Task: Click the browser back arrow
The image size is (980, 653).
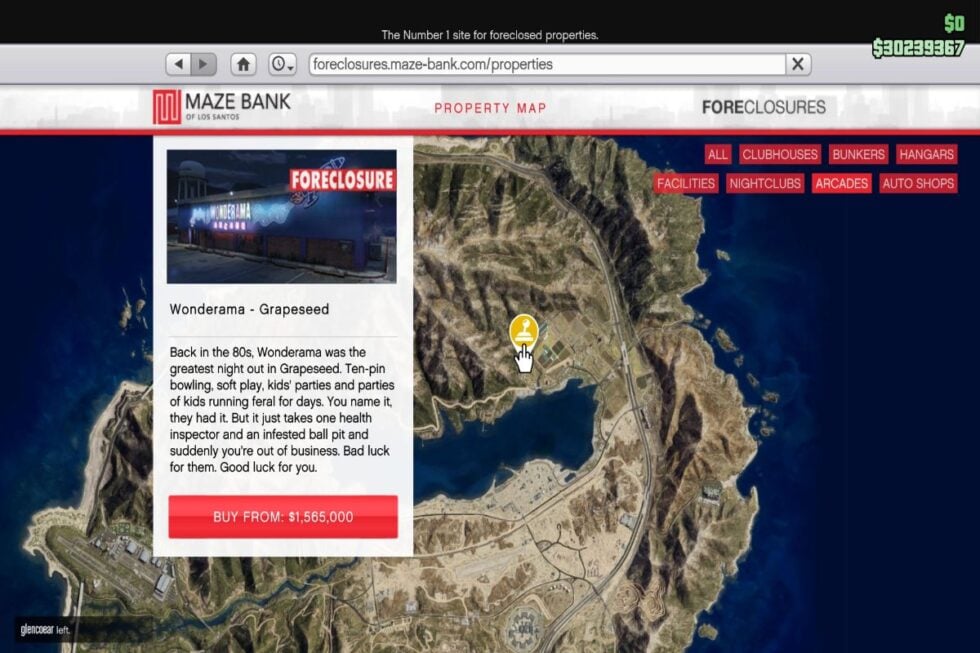Action: (179, 64)
